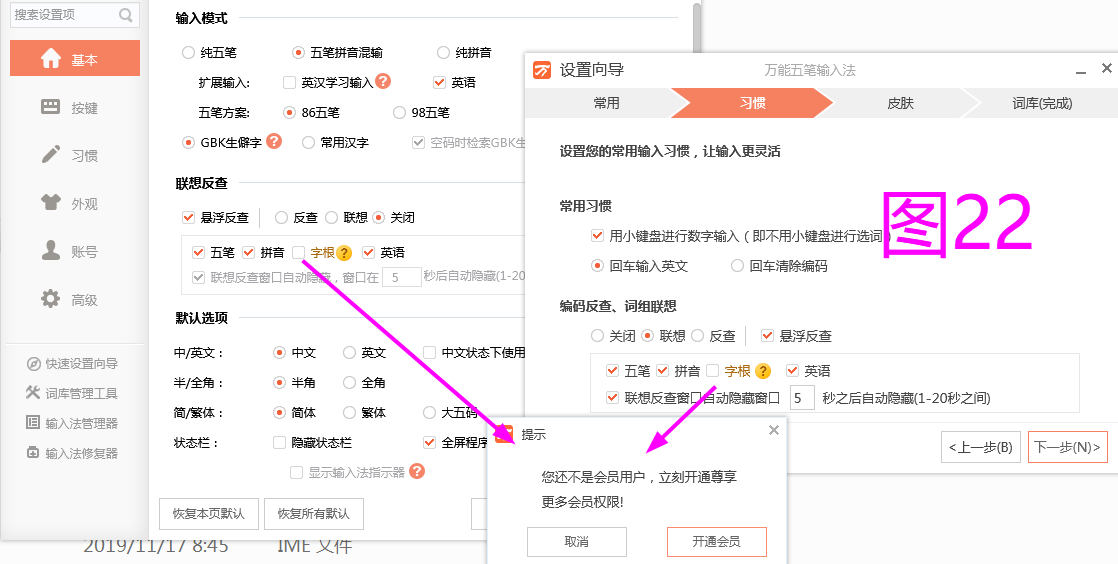This screenshot has height=564, width=1118.
Task: Click the 开通会员 button
Action: coord(716,541)
